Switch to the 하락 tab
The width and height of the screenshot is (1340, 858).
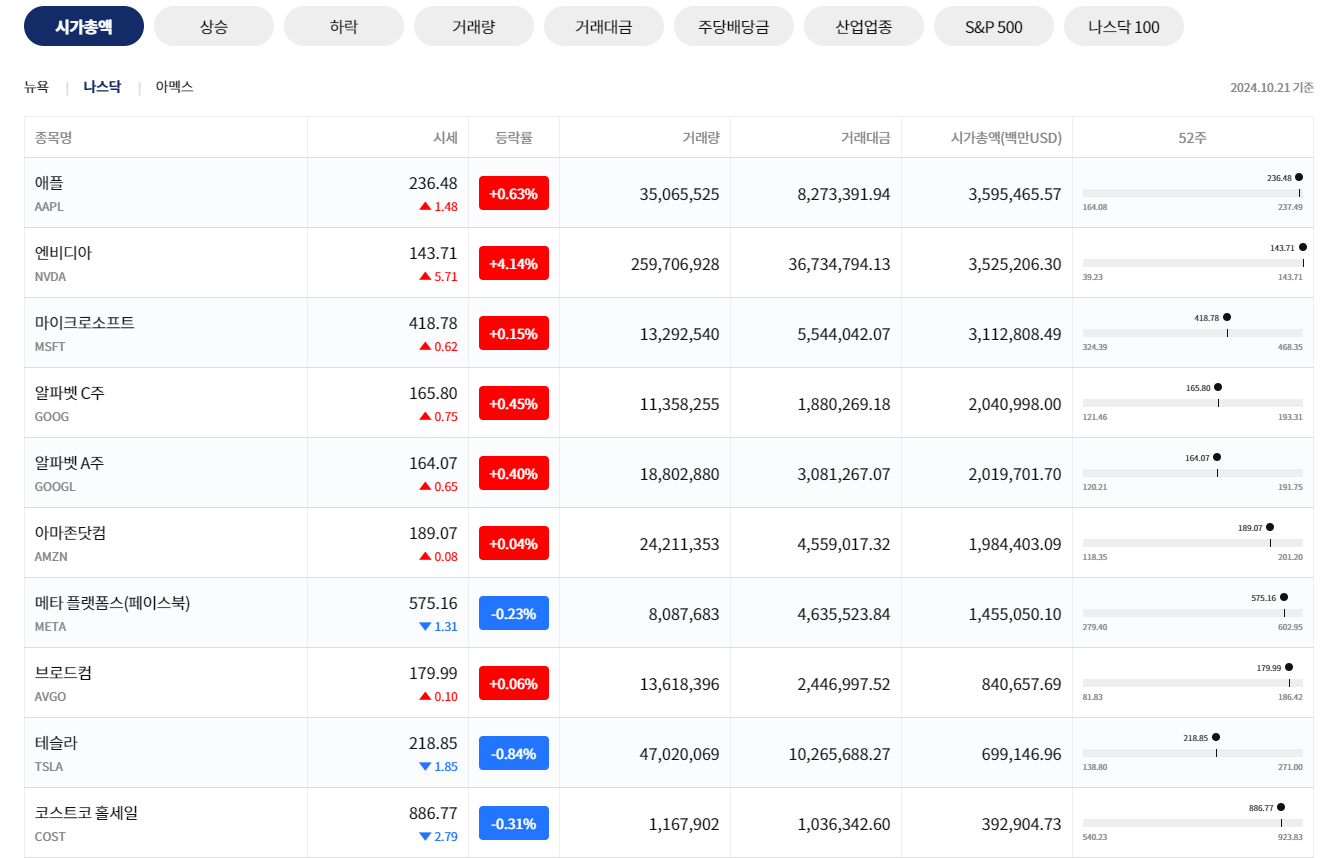click(x=344, y=26)
